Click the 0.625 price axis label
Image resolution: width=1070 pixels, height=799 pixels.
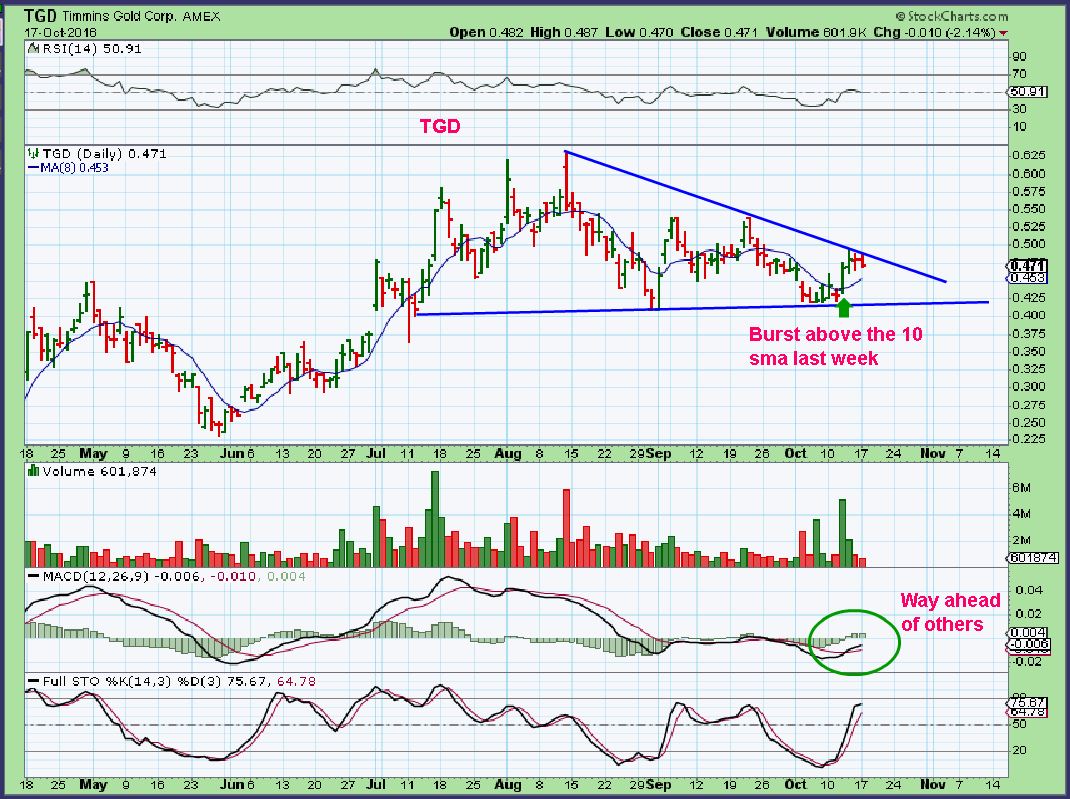click(x=1028, y=155)
